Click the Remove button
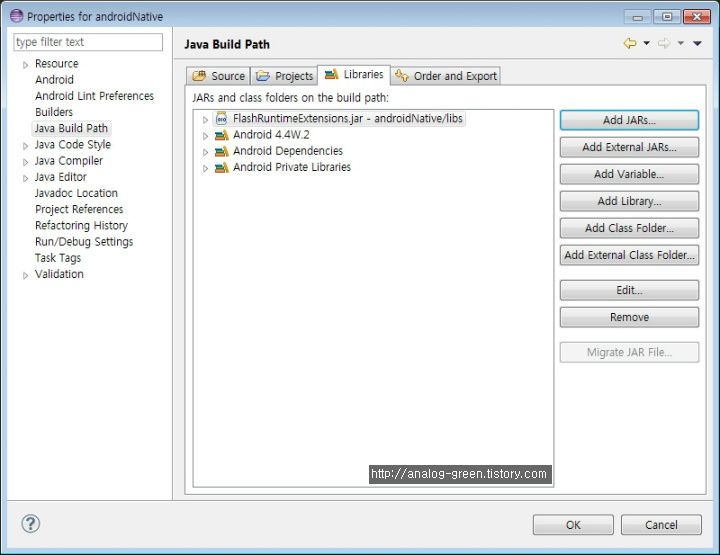The image size is (720, 555). (629, 317)
